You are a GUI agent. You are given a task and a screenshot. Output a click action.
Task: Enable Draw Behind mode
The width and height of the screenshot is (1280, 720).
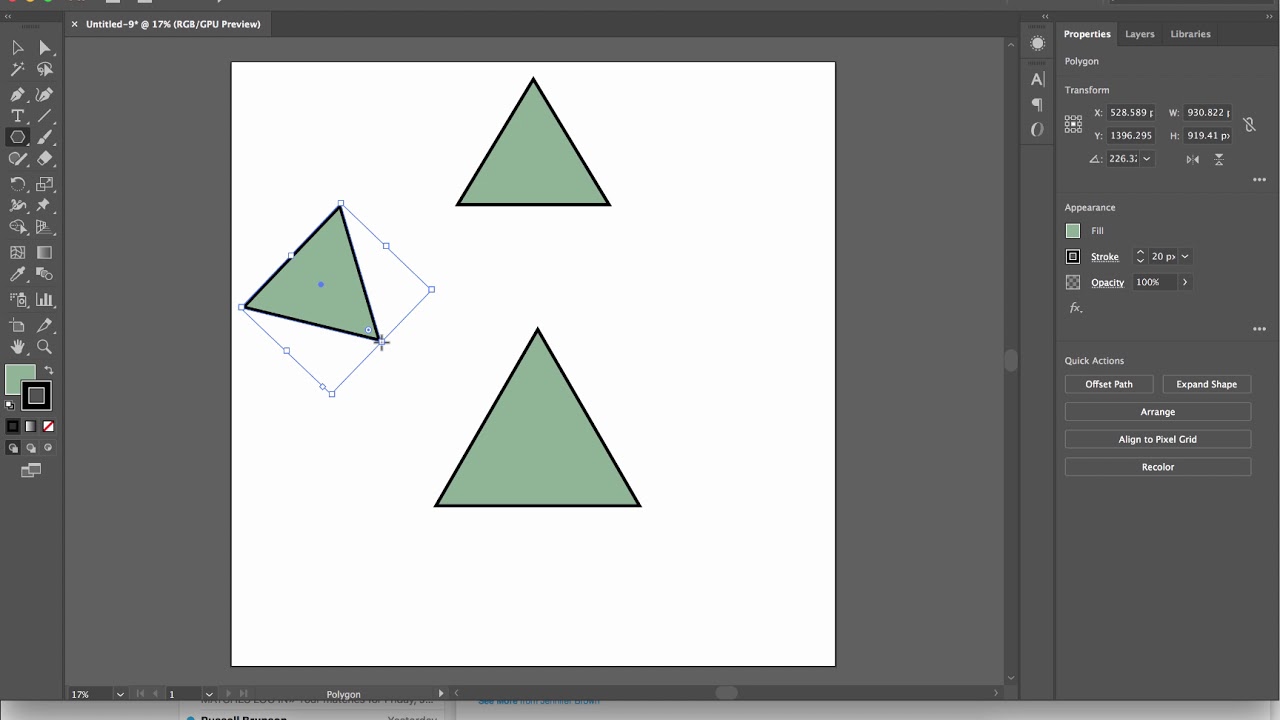30,448
